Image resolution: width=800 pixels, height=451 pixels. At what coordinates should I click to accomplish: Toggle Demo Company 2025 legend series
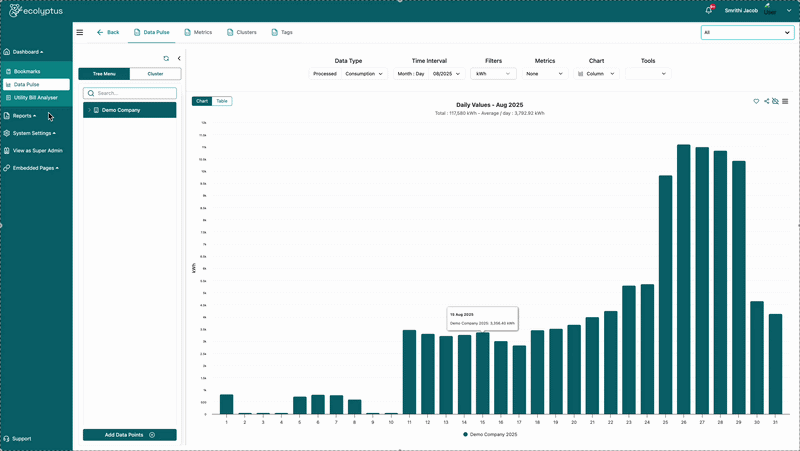click(x=490, y=435)
